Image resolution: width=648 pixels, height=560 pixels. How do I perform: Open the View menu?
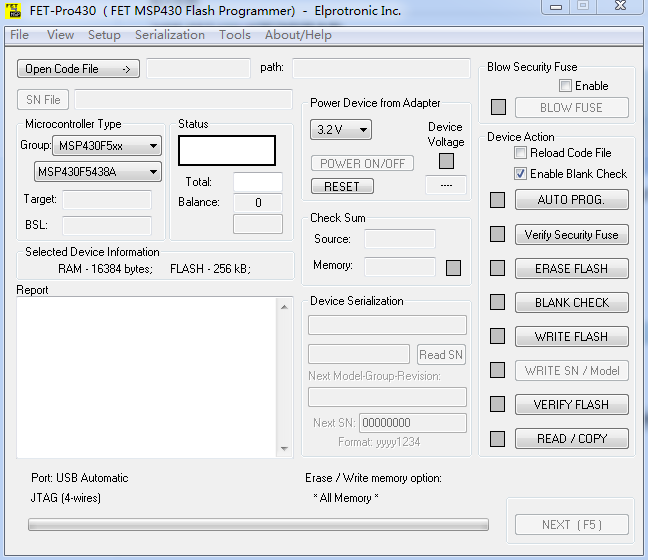(60, 35)
